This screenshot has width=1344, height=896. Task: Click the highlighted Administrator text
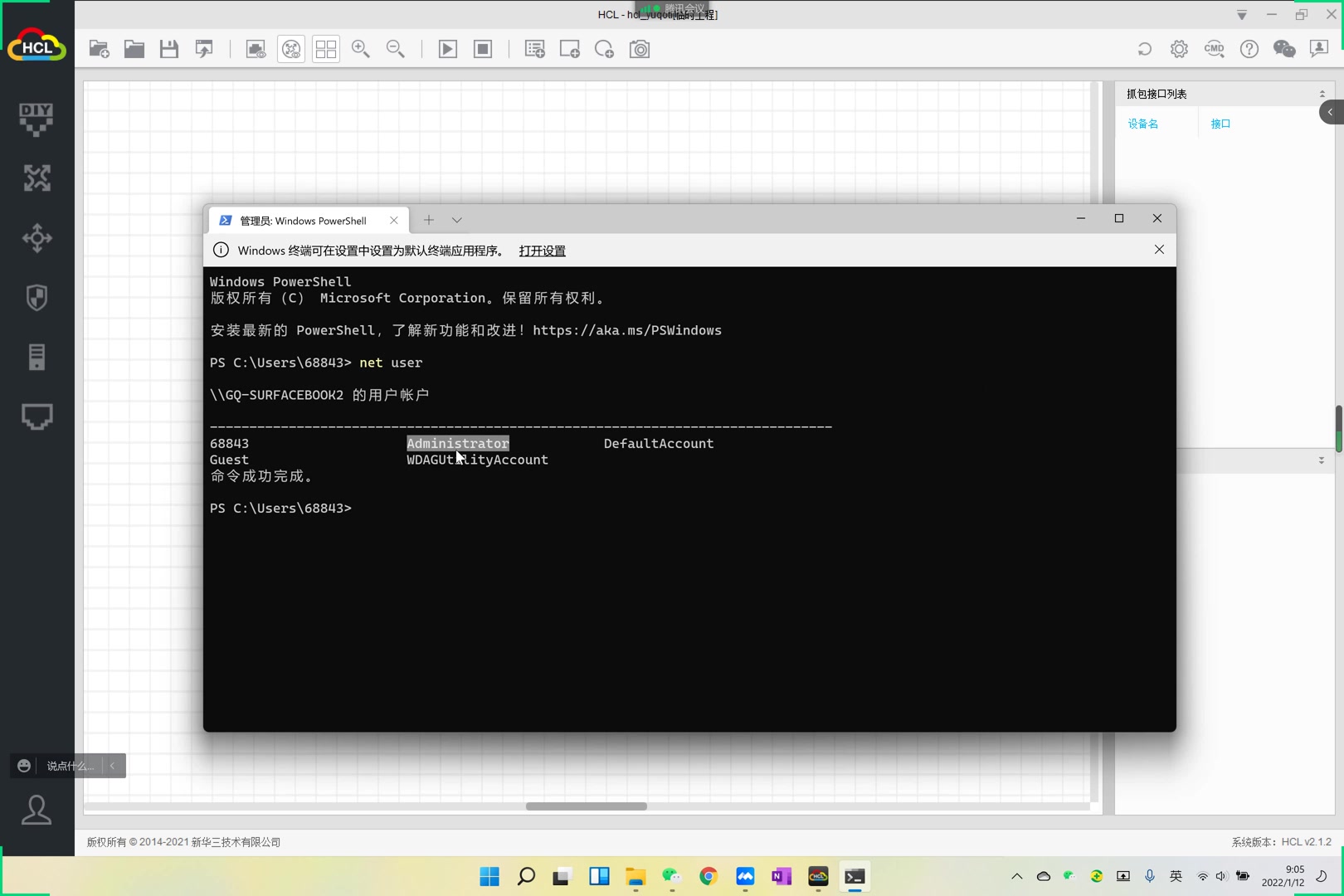pos(458,444)
